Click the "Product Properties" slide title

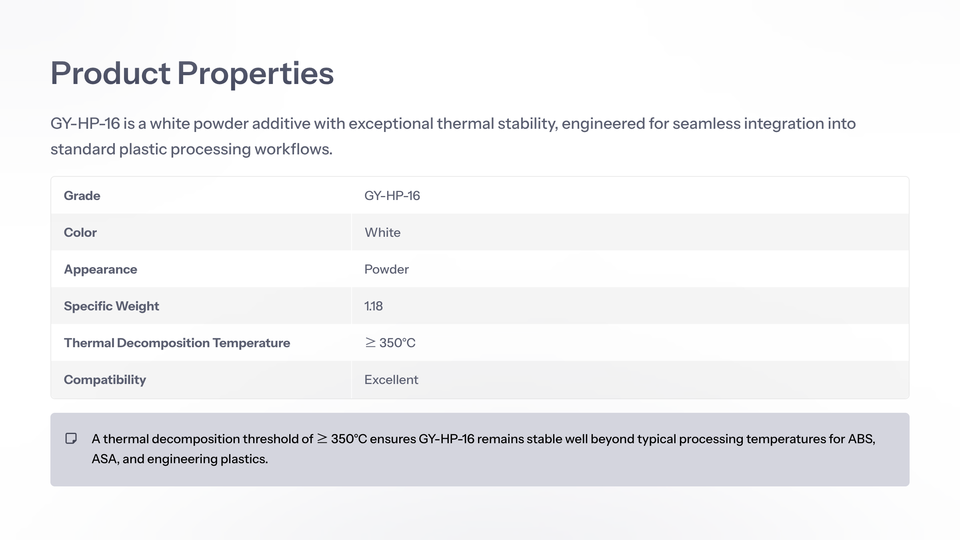[192, 73]
